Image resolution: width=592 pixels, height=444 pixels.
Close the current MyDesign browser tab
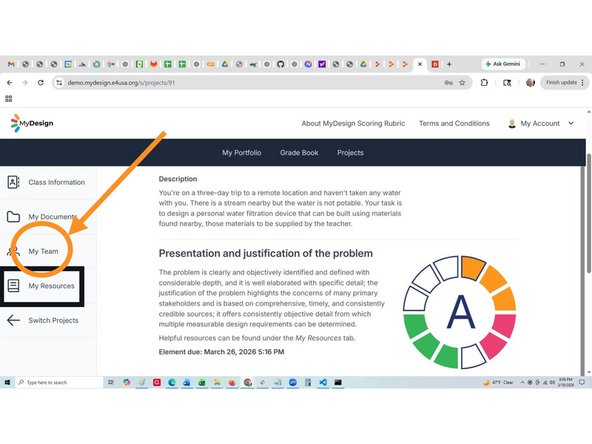pyautogui.click(x=420, y=64)
